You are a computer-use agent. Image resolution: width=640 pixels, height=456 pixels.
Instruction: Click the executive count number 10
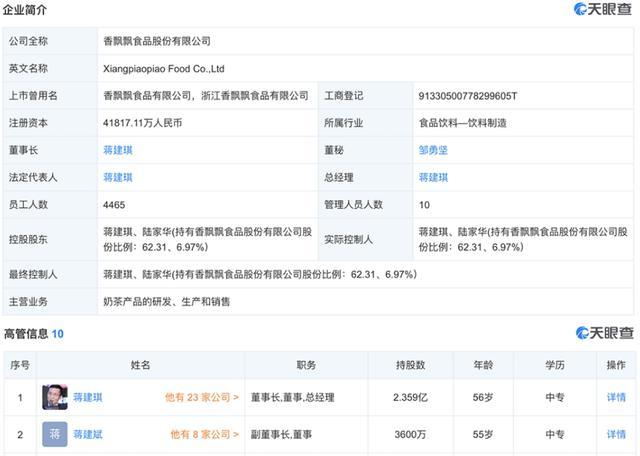58,334
